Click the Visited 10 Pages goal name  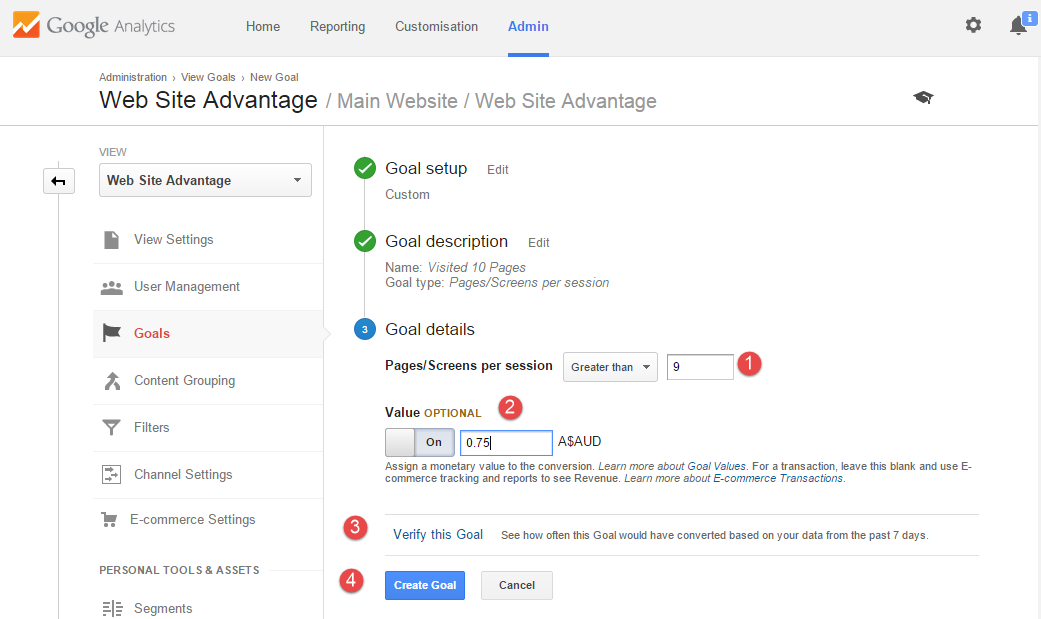pyautogui.click(x=477, y=268)
